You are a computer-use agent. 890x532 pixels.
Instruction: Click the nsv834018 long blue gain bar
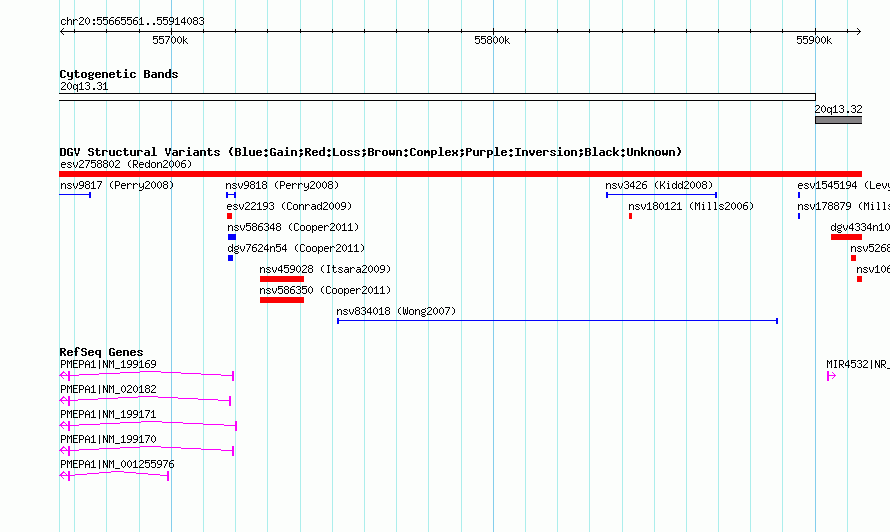(557, 321)
